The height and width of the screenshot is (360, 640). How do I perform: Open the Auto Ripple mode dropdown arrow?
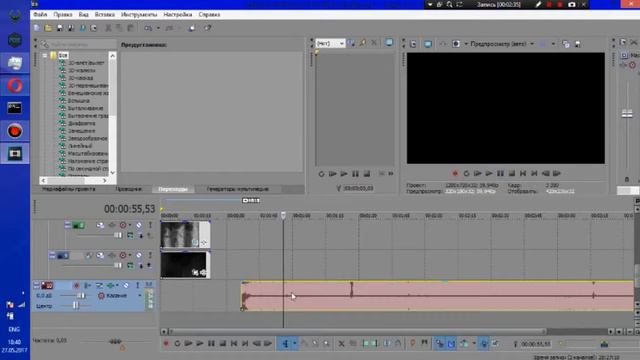tap(474, 344)
